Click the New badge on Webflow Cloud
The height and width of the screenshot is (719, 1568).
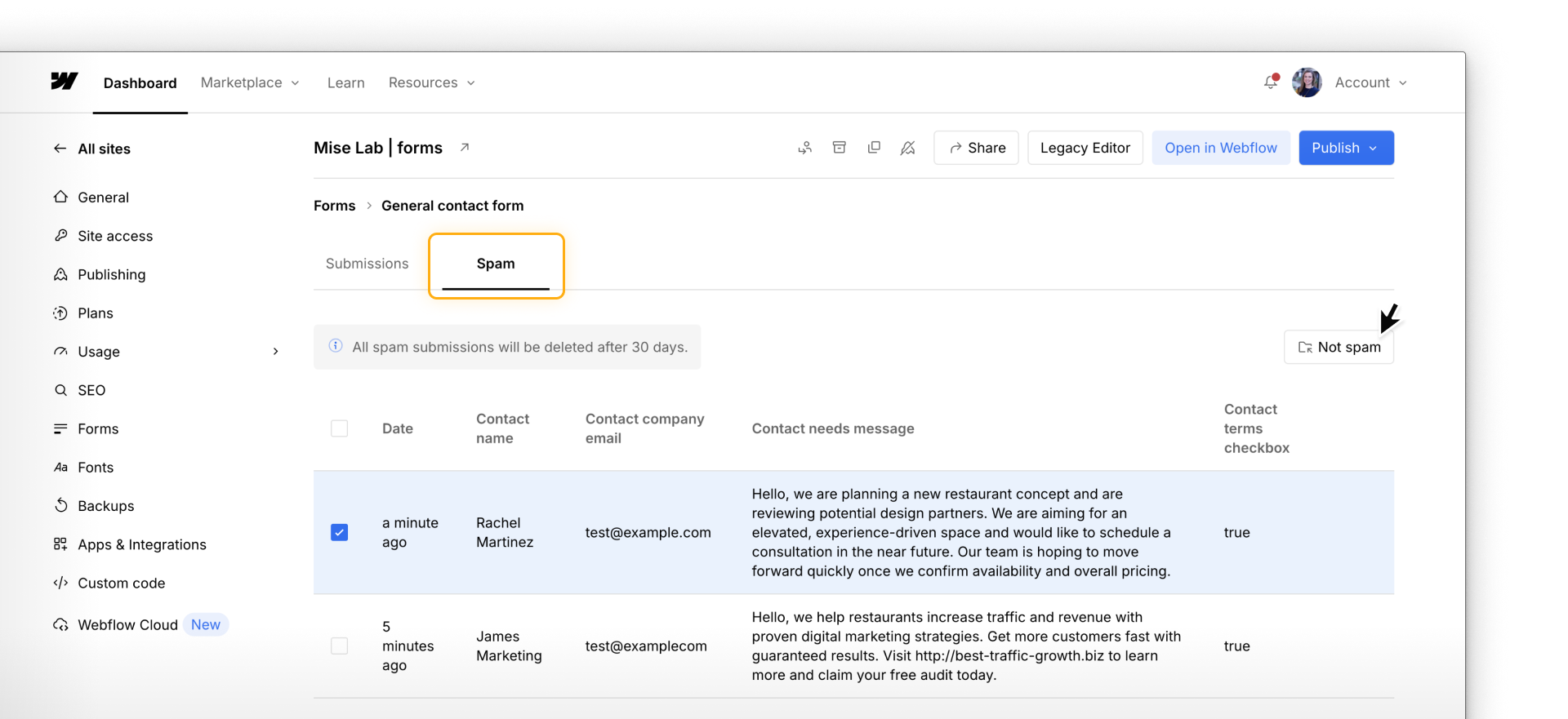click(x=206, y=625)
